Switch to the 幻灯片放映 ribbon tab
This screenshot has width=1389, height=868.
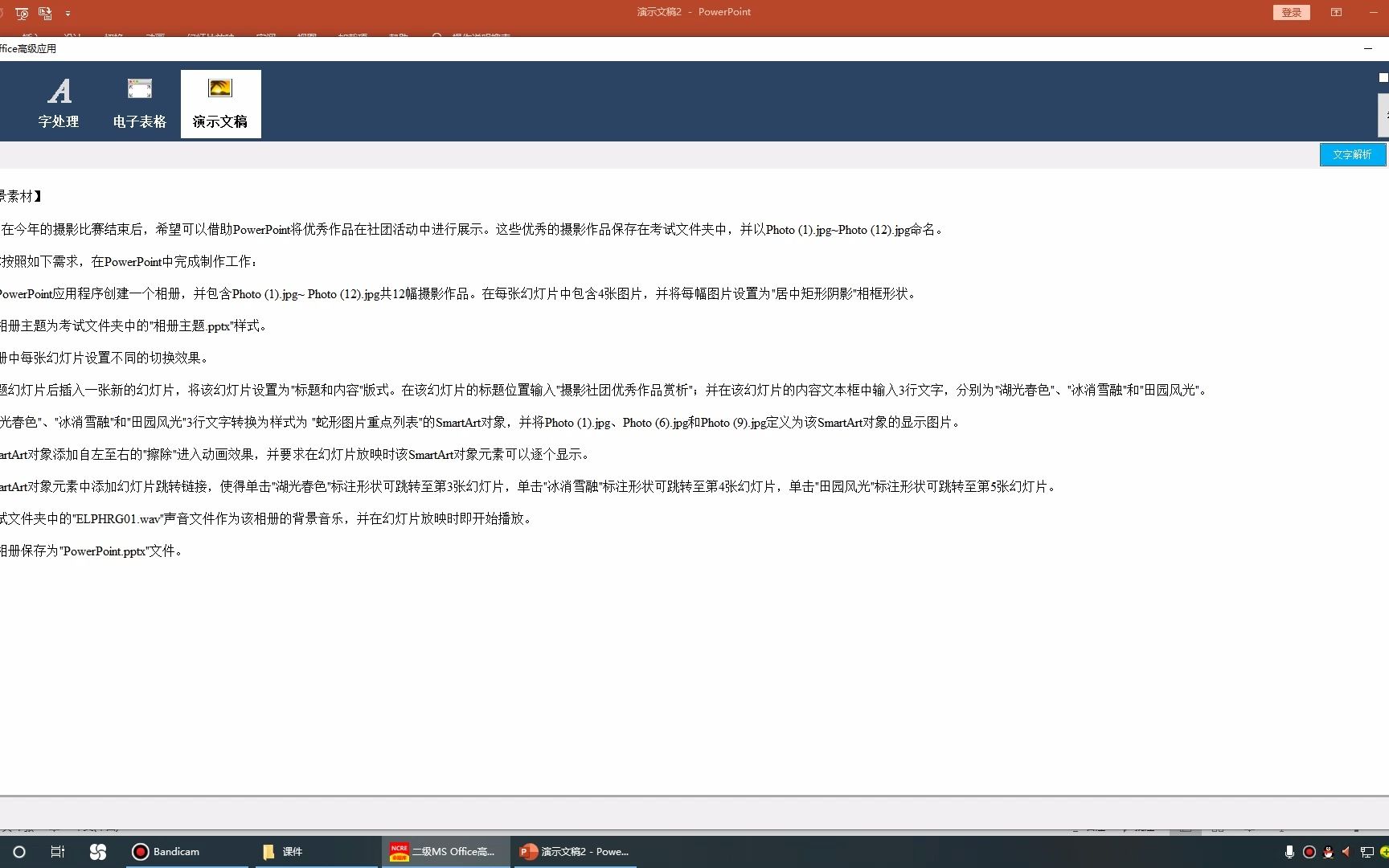(211, 37)
